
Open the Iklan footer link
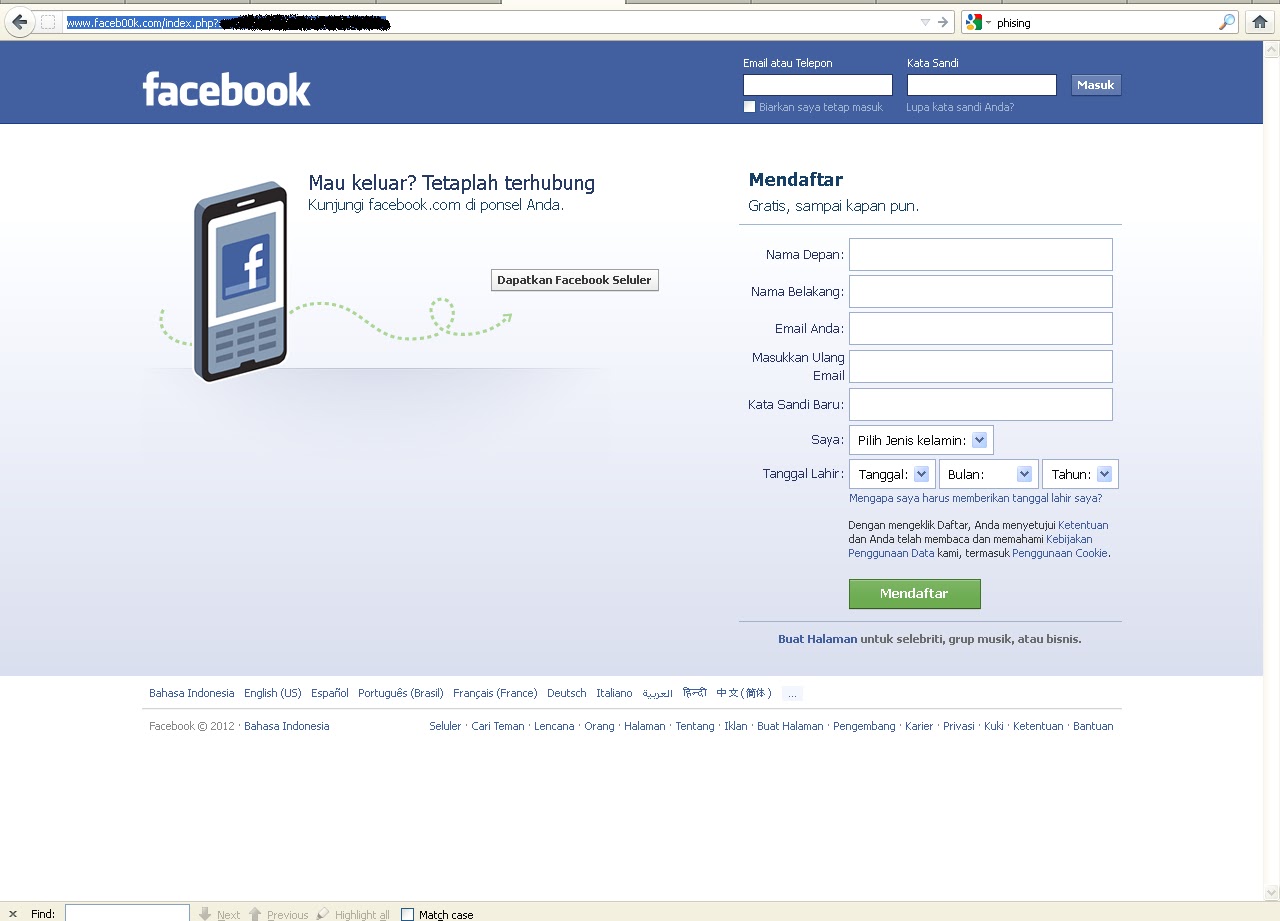pos(736,726)
